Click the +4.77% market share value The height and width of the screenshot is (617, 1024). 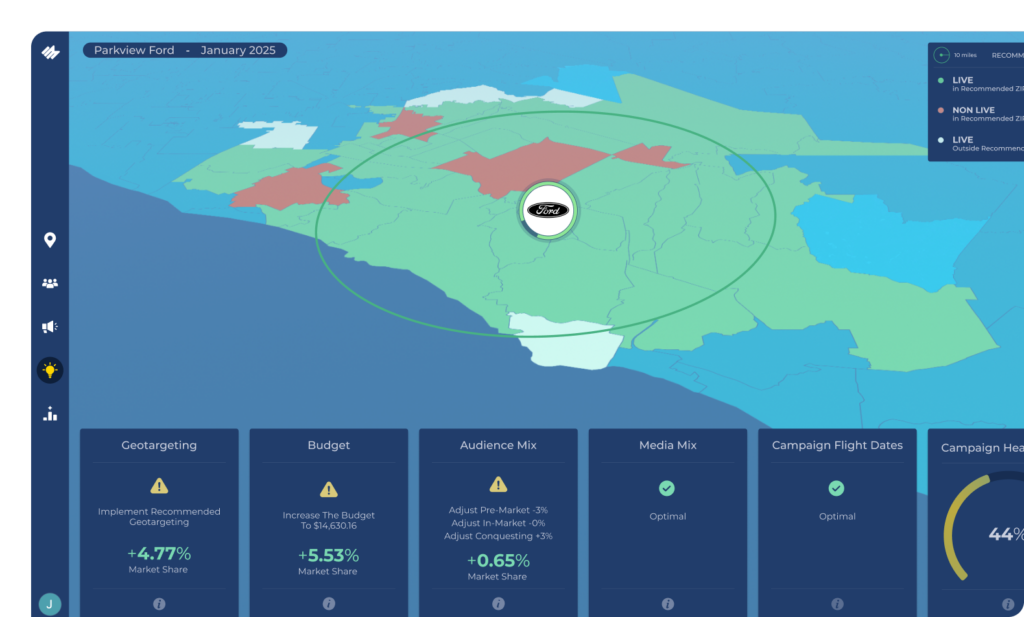click(x=159, y=554)
